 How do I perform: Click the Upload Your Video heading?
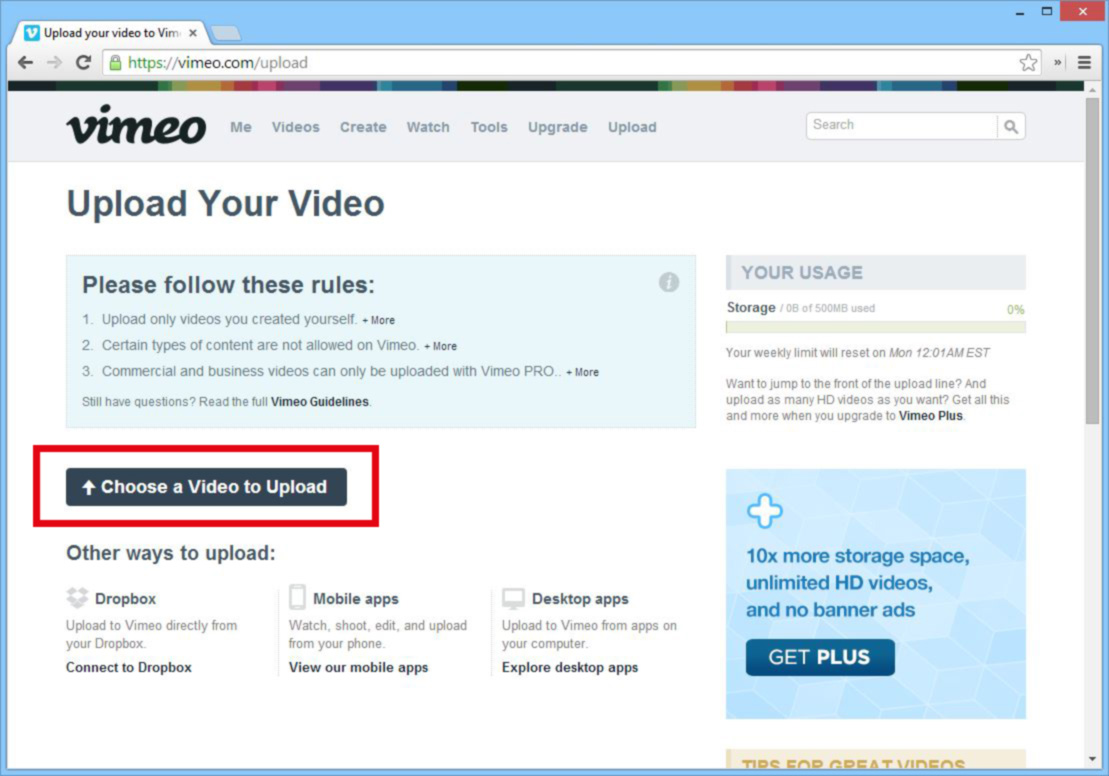pyautogui.click(x=226, y=204)
